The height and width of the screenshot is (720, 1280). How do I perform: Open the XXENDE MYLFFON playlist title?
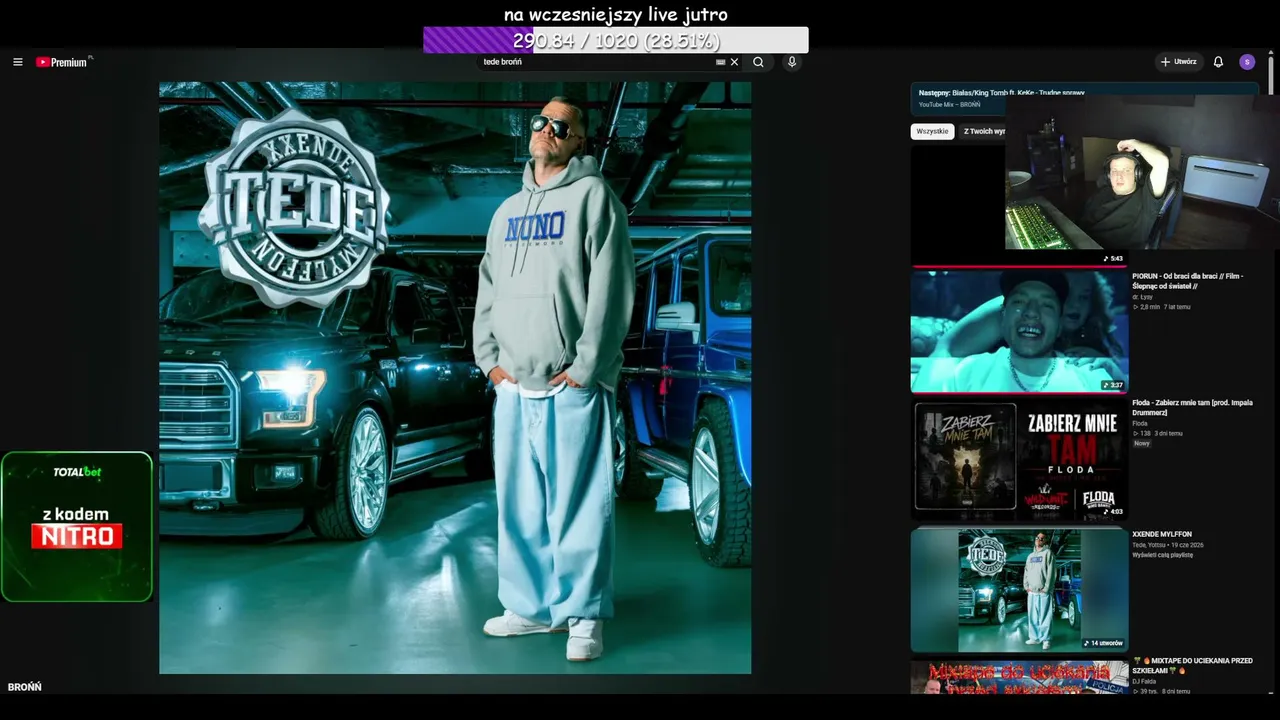point(1162,535)
